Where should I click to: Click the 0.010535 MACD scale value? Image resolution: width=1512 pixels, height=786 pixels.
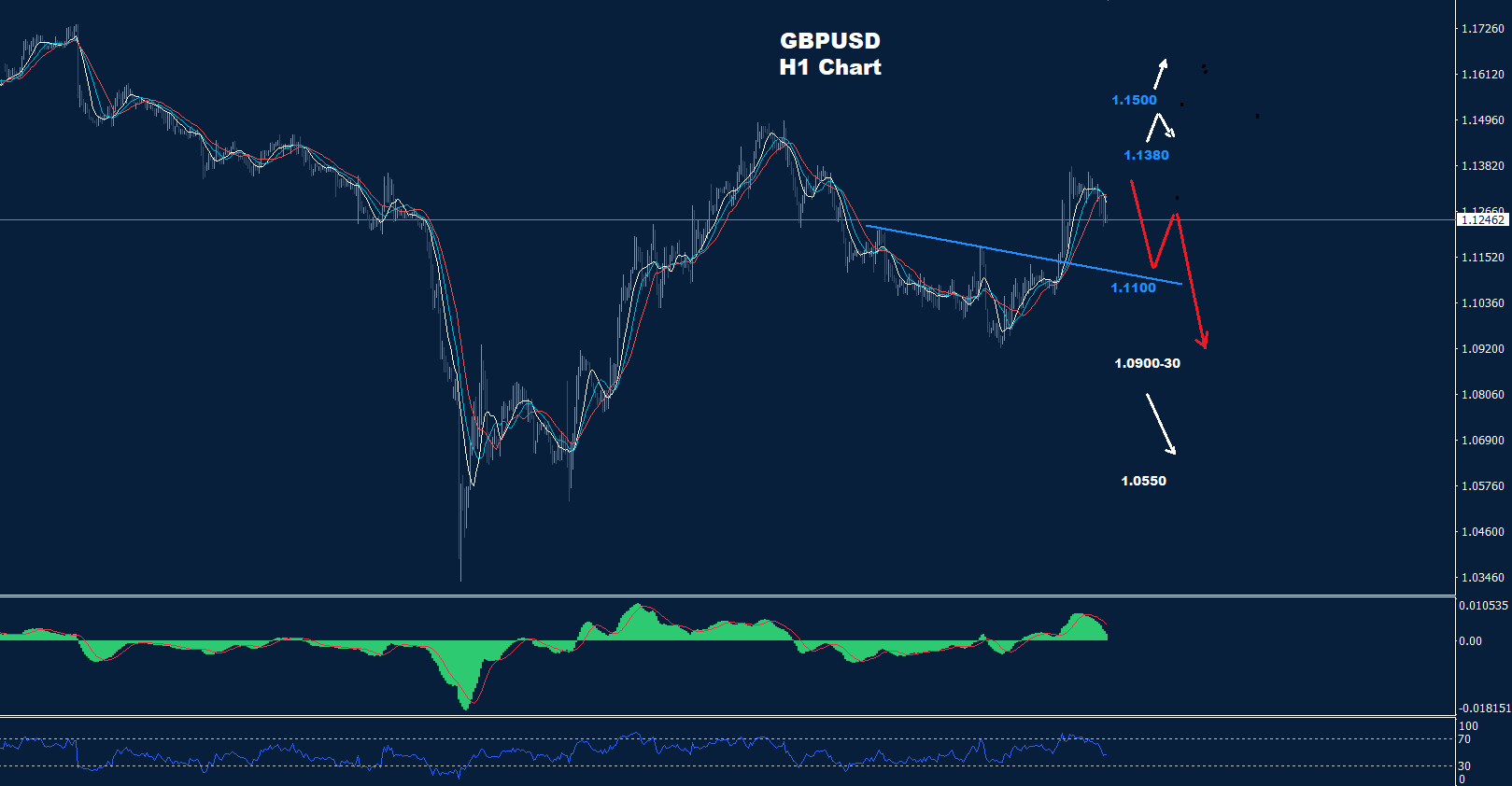[x=1483, y=606]
